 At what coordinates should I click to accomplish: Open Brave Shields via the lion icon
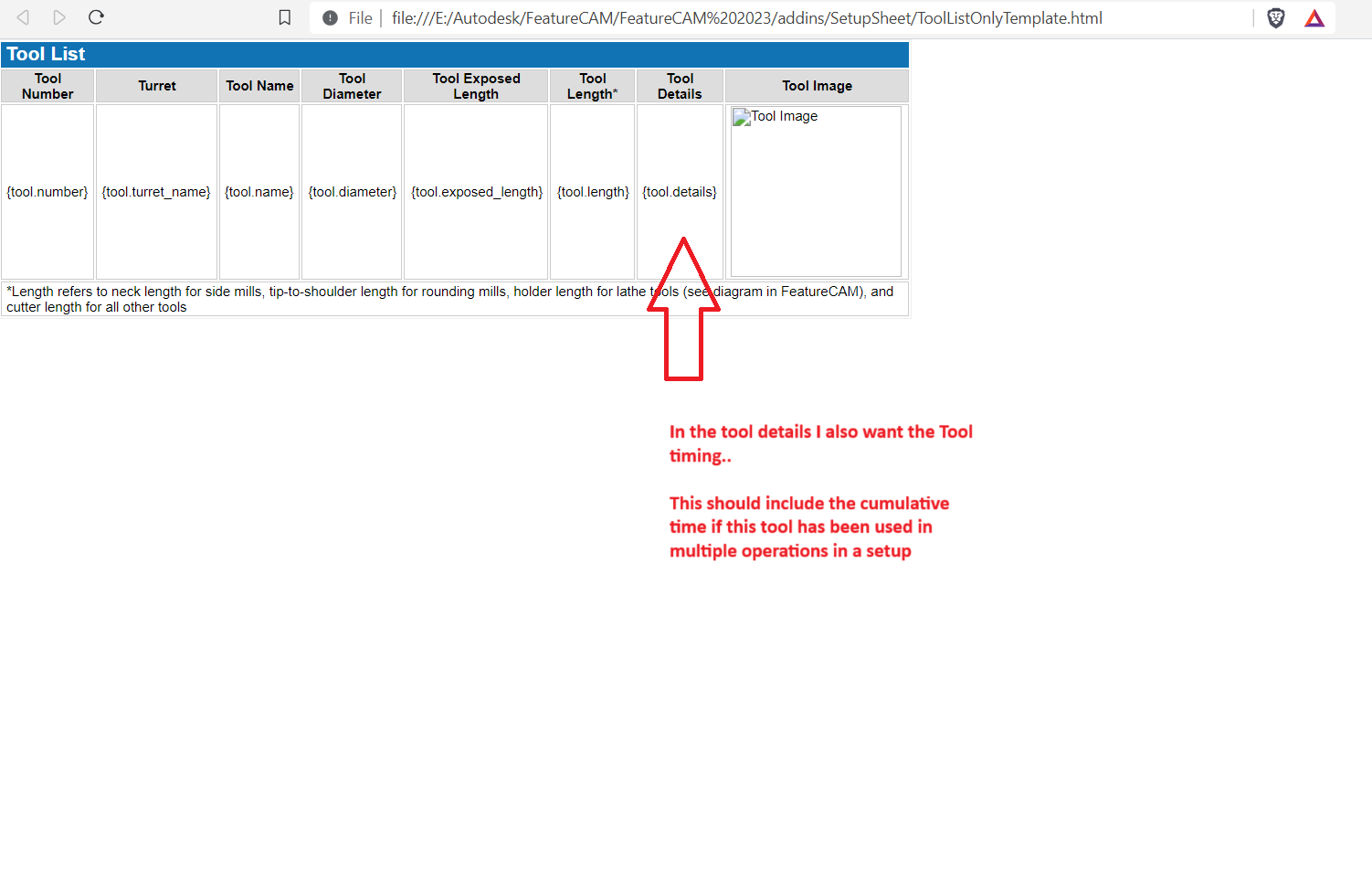point(1275,17)
